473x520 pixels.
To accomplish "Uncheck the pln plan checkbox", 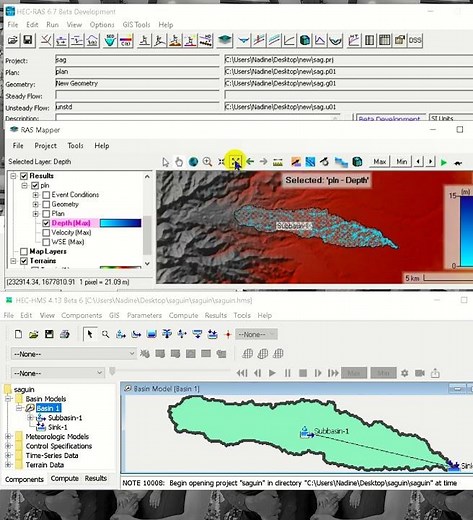I will pos(35,185).
